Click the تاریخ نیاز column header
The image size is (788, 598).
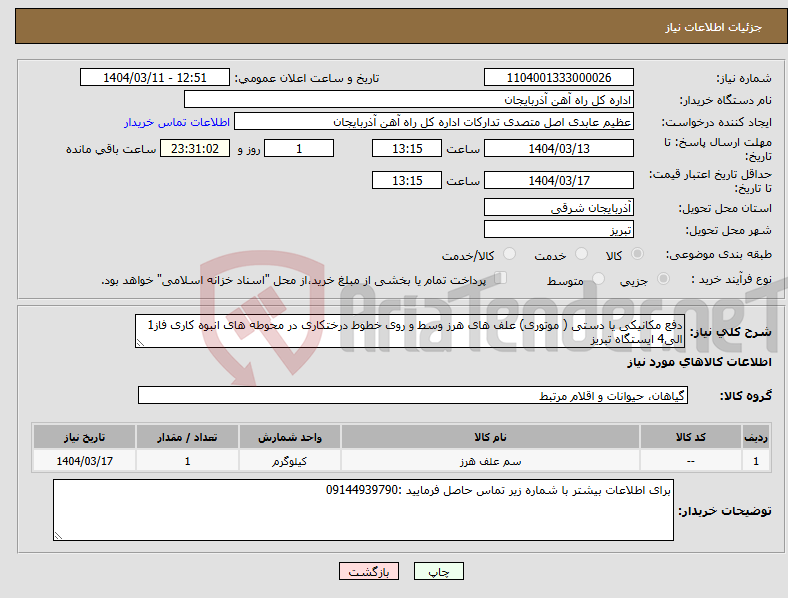(x=84, y=437)
